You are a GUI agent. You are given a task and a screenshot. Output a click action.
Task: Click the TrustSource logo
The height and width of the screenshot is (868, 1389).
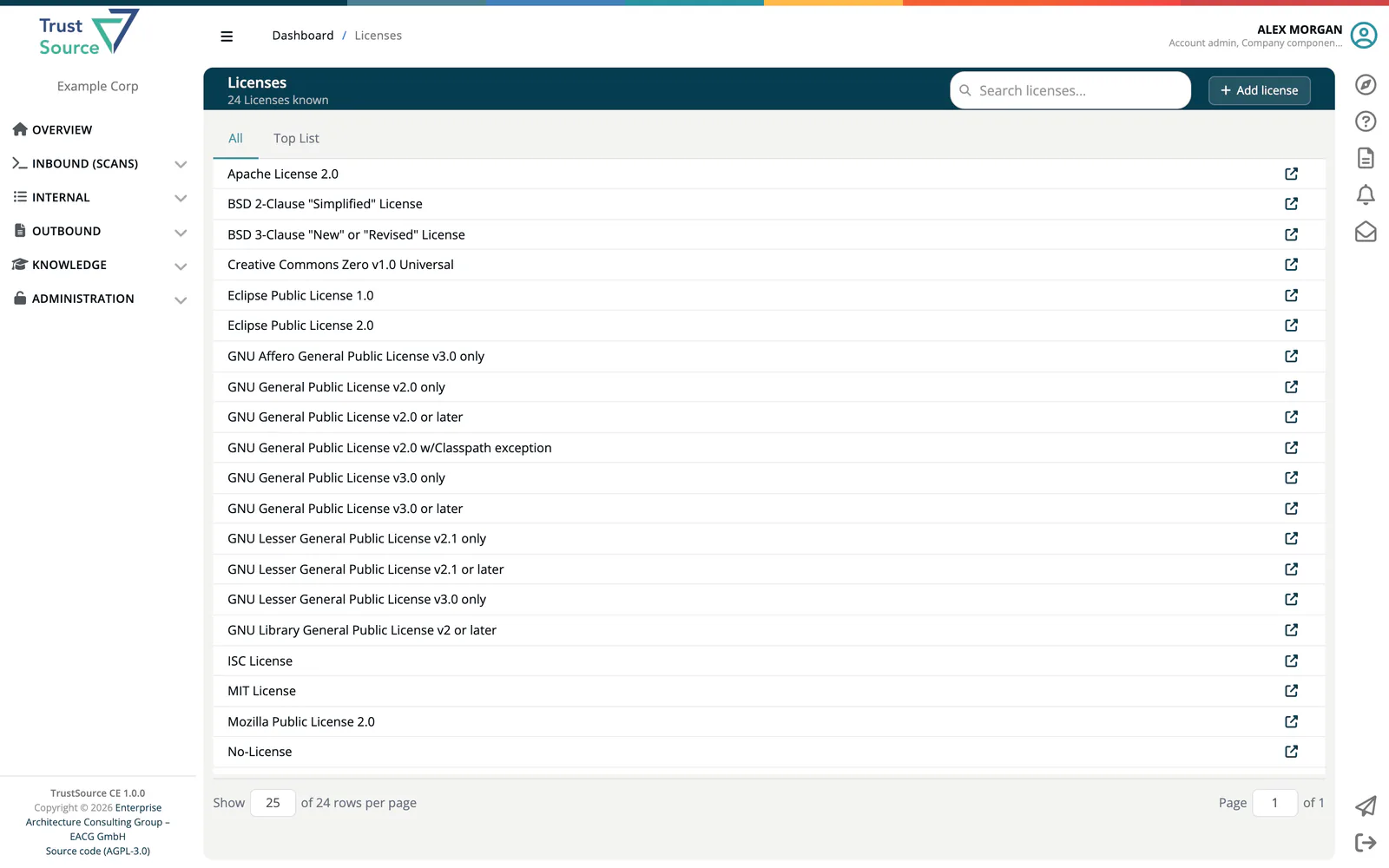tap(89, 33)
